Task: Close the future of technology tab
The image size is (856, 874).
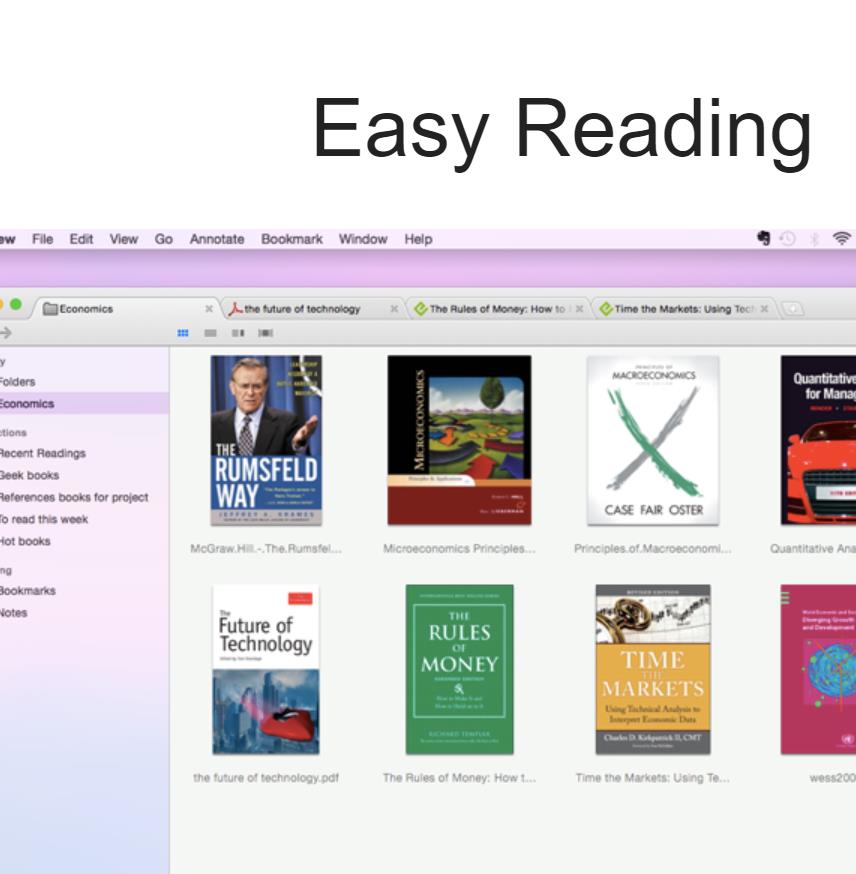Action: (x=394, y=309)
